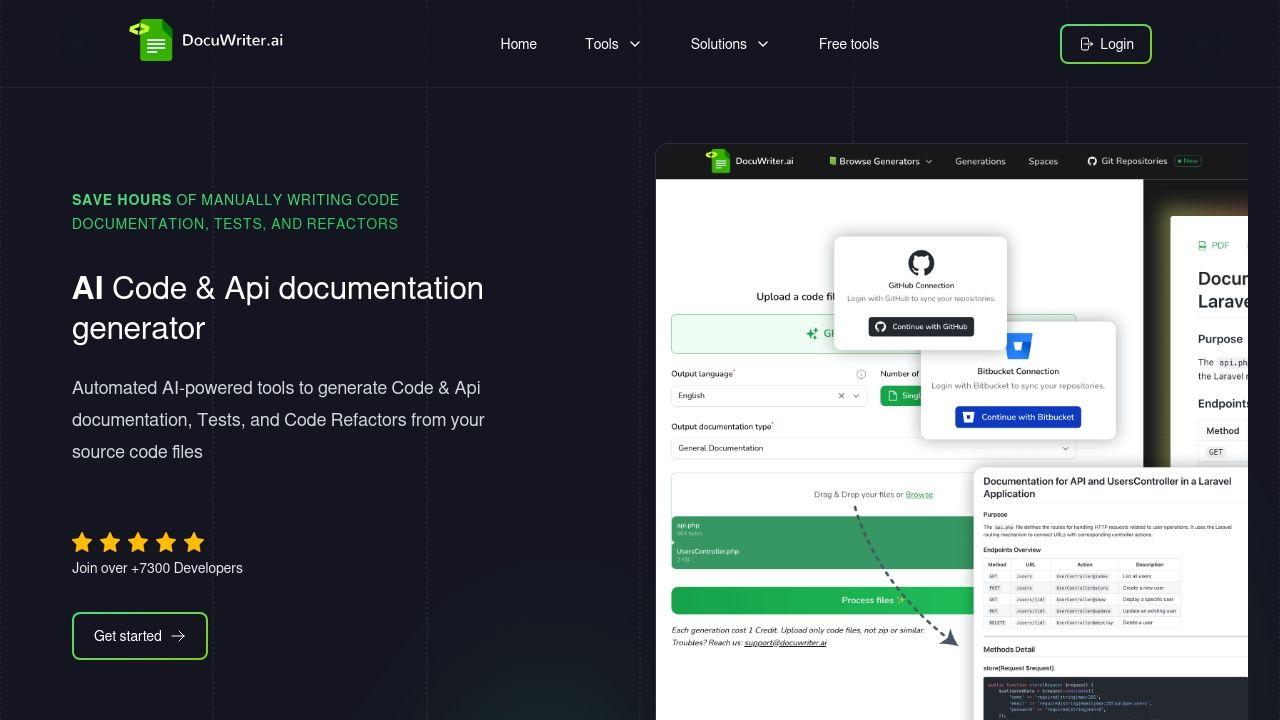Click the 'Methods Detail' heading
This screenshot has width=1280, height=720.
(x=1008, y=649)
